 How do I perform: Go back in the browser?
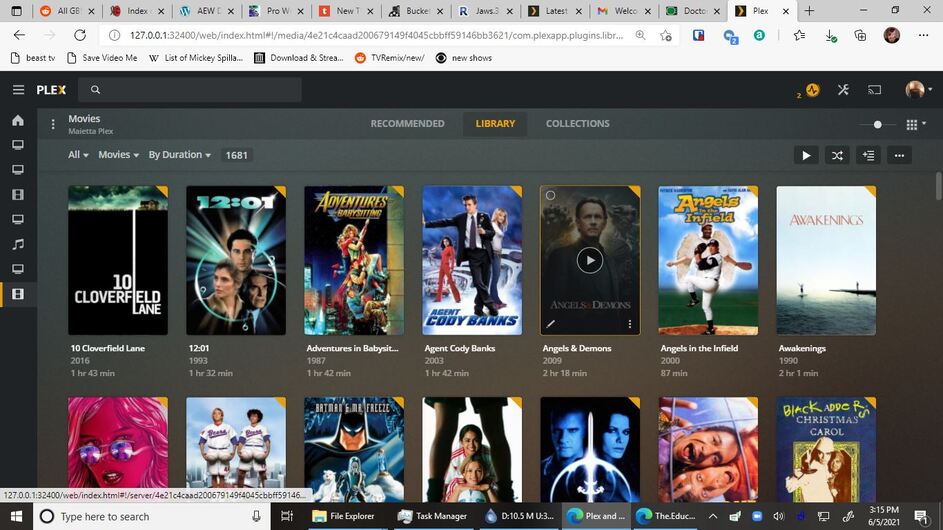tap(19, 35)
